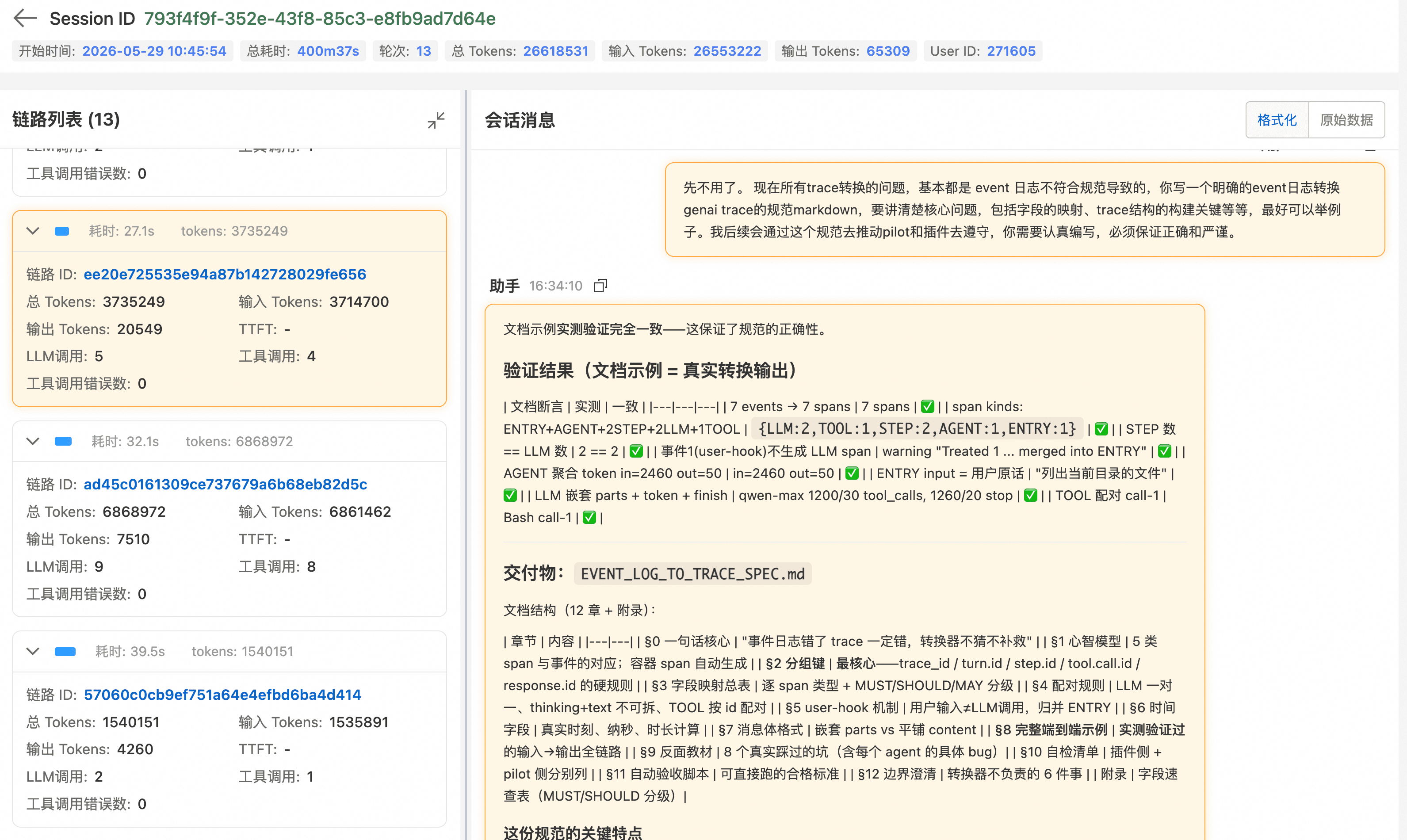Click the LLM调用 9 field
This screenshot has width=1407, height=840.
65,567
